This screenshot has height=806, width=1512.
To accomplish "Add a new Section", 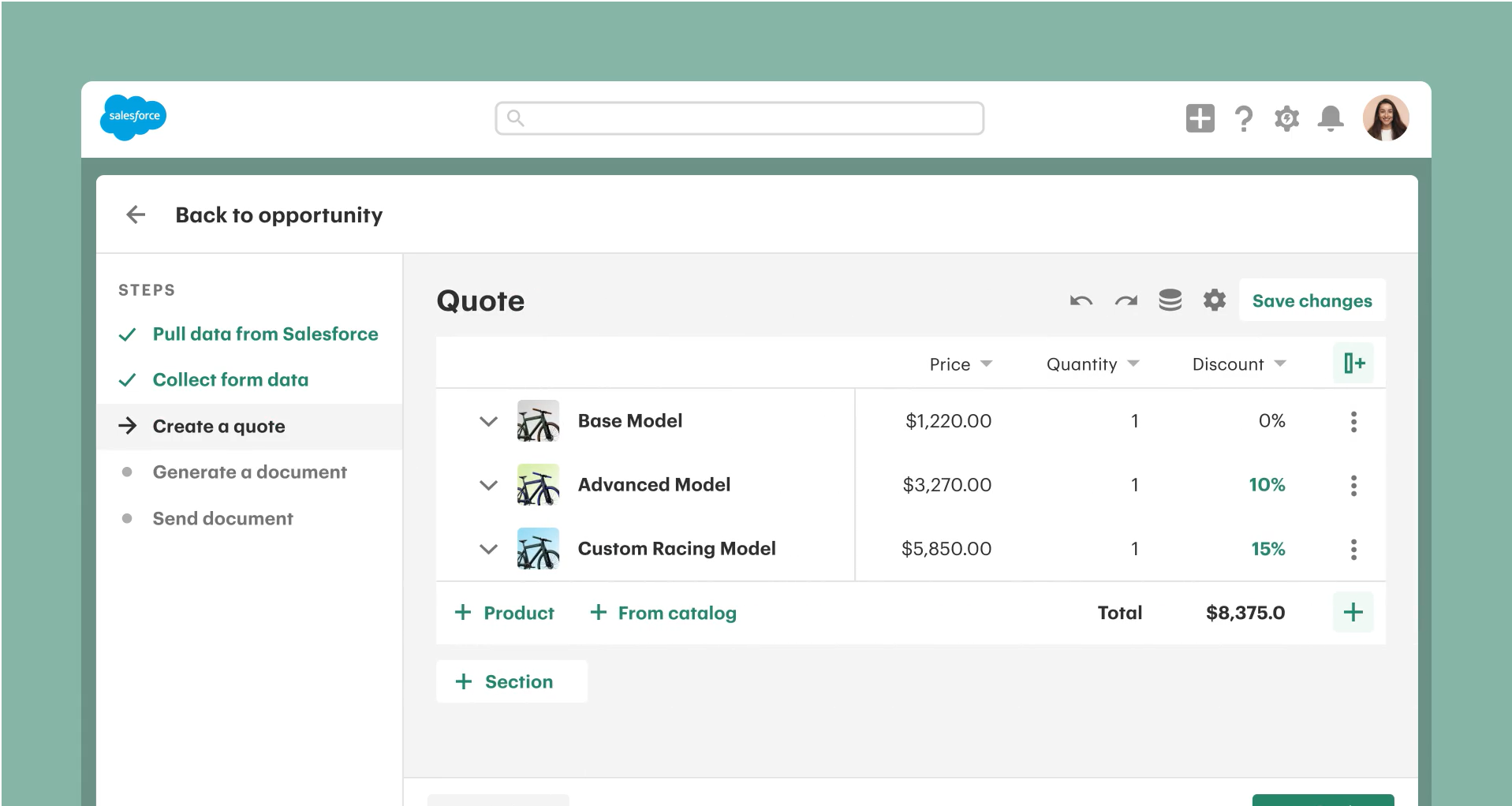I will [511, 681].
